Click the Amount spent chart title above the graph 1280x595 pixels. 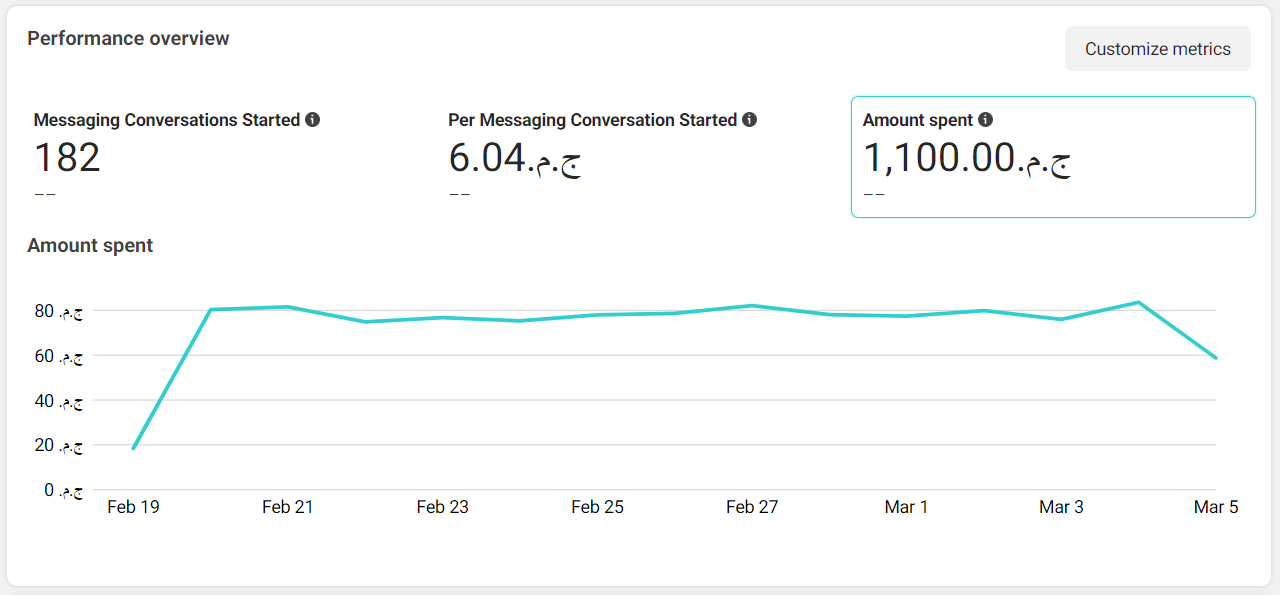[x=90, y=245]
